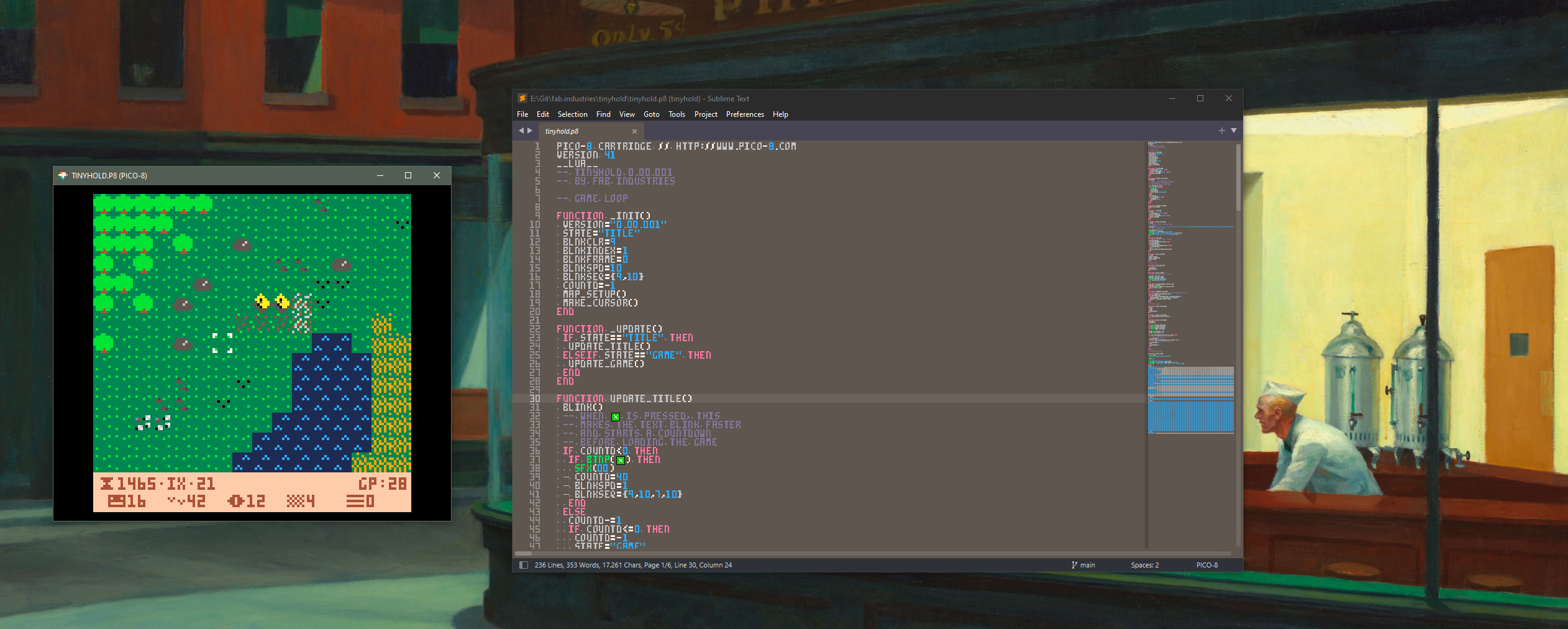Click the resource icon next to 16
The image size is (1568, 629).
pyautogui.click(x=116, y=501)
